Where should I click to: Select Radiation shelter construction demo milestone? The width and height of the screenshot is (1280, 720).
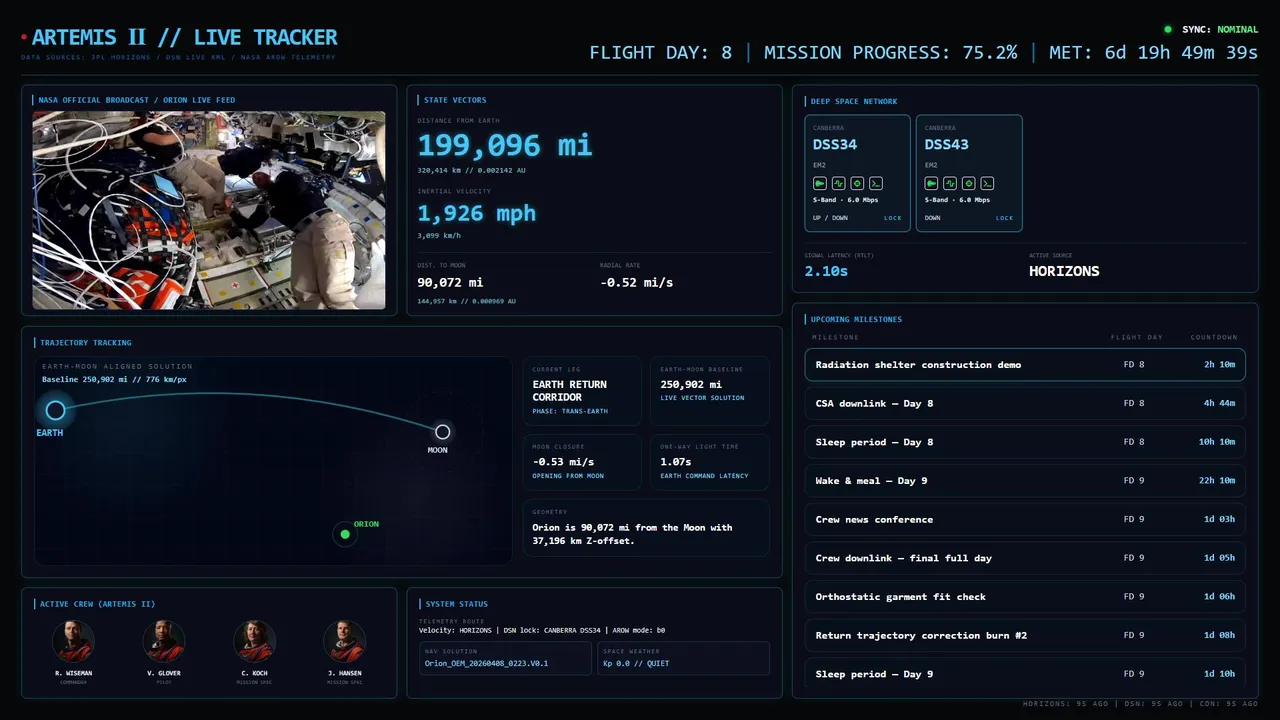1025,365
